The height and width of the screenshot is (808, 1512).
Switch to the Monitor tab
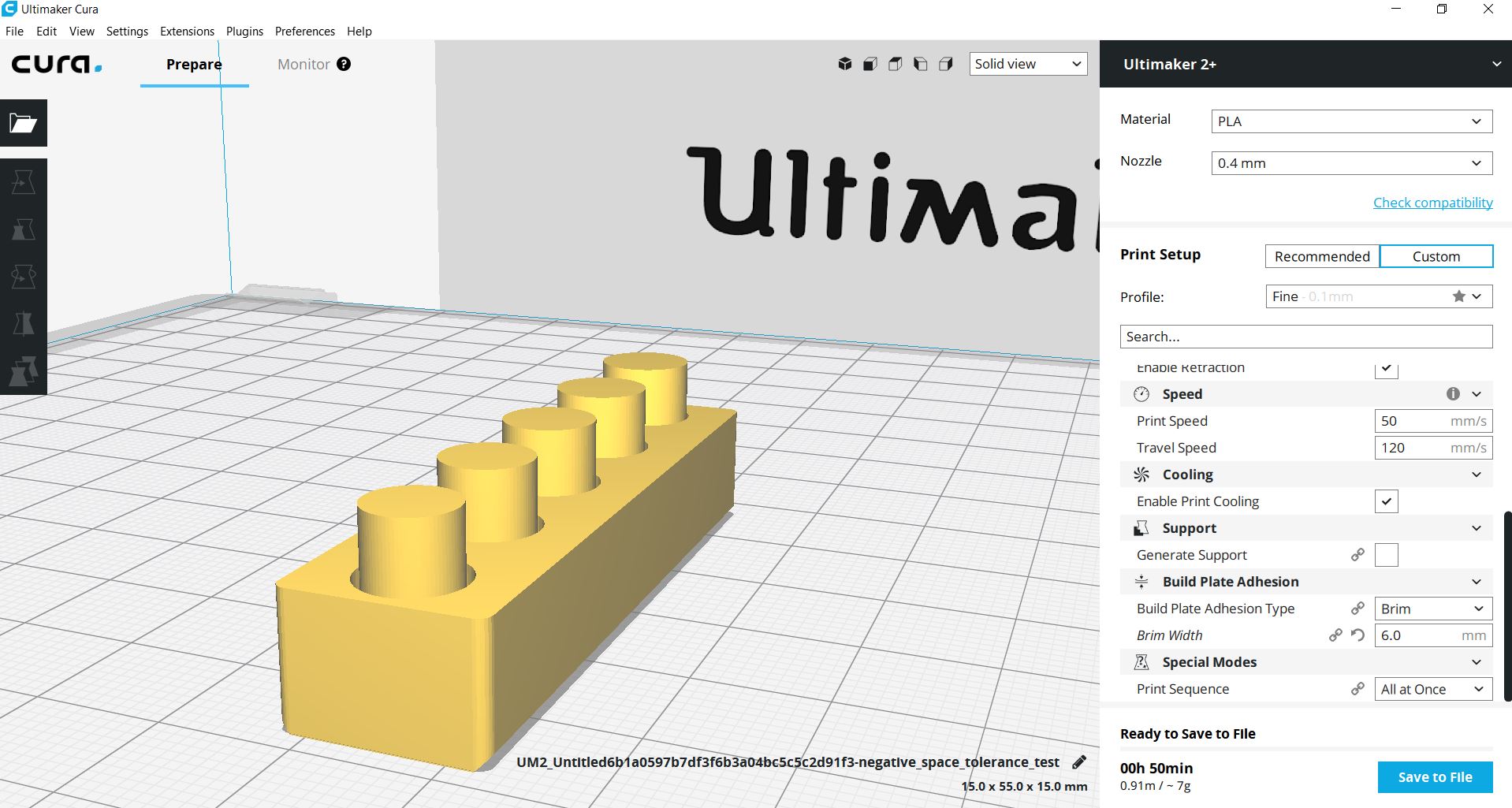[304, 64]
